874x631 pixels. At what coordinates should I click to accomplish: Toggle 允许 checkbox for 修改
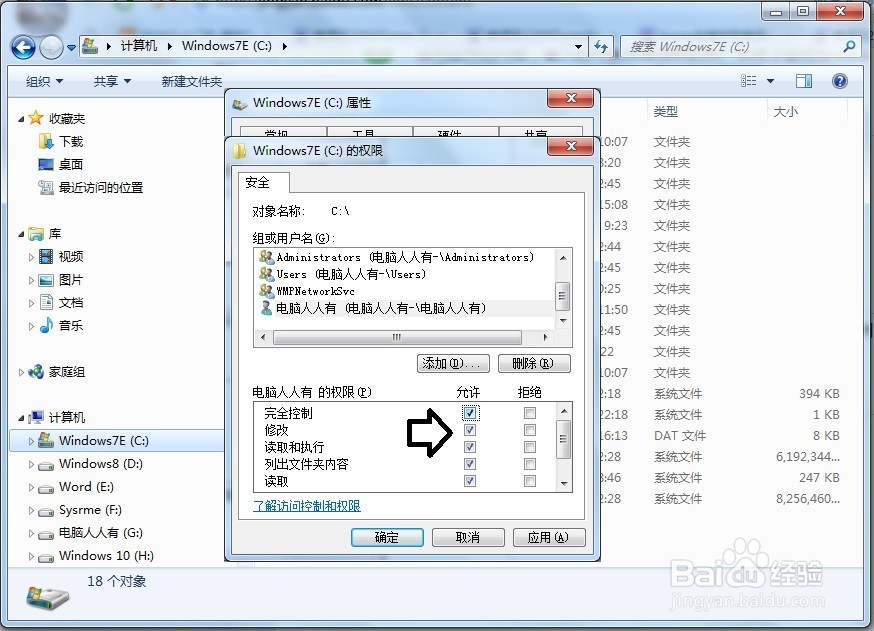click(470, 430)
